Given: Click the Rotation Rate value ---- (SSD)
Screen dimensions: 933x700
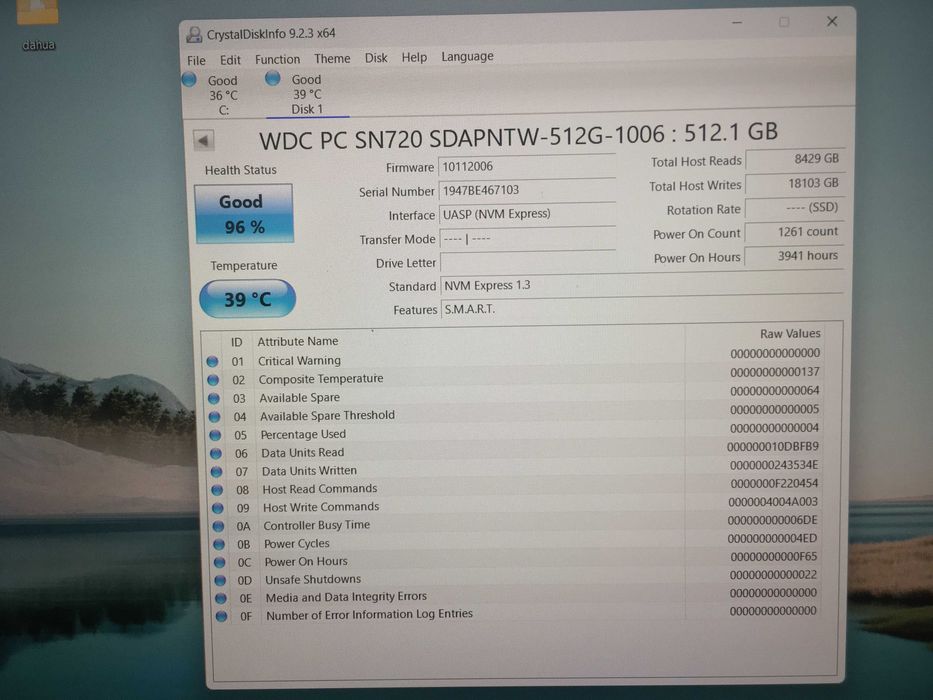Looking at the screenshot, I should tap(794, 207).
